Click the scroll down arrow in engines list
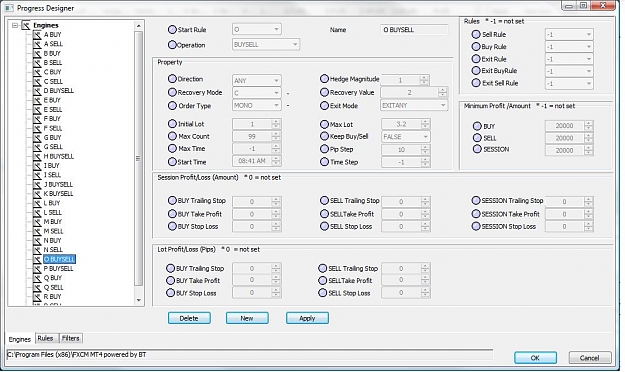 coord(138,300)
